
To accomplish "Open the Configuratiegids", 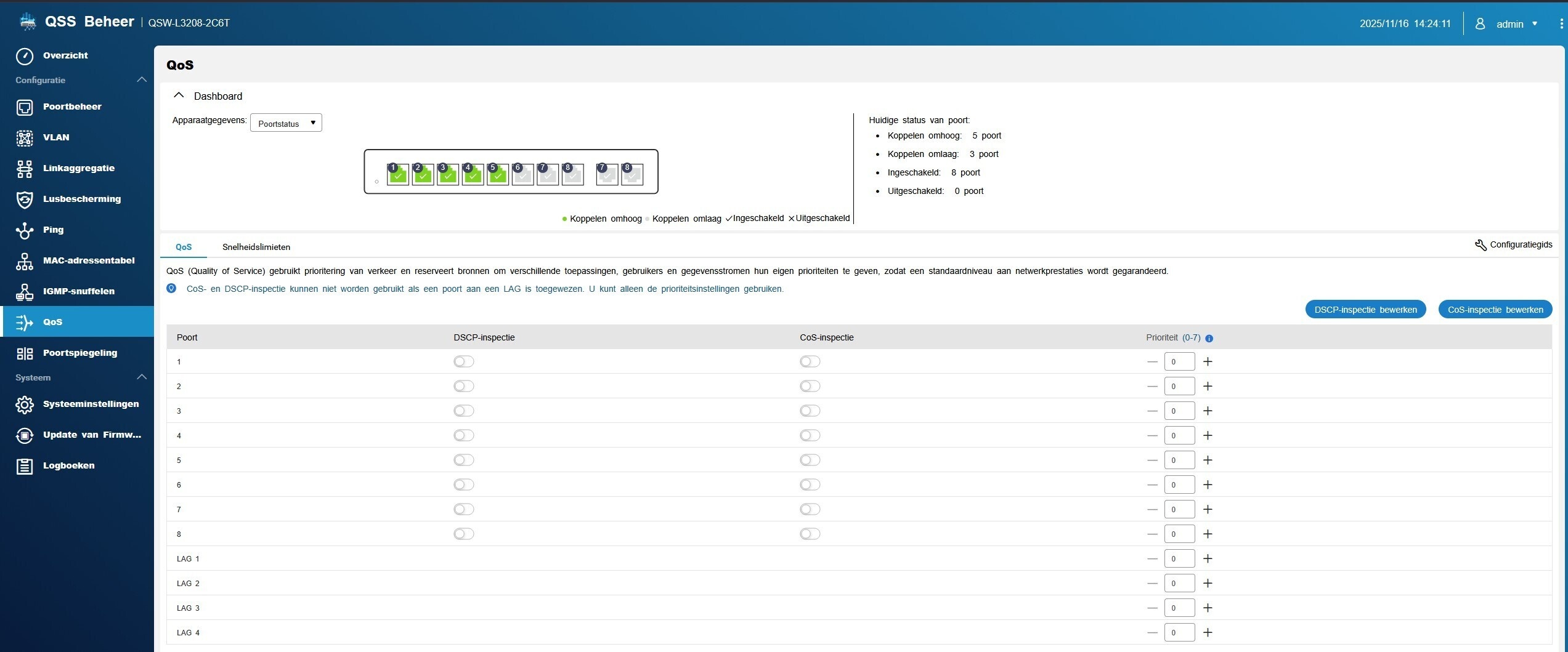I will click(1514, 244).
